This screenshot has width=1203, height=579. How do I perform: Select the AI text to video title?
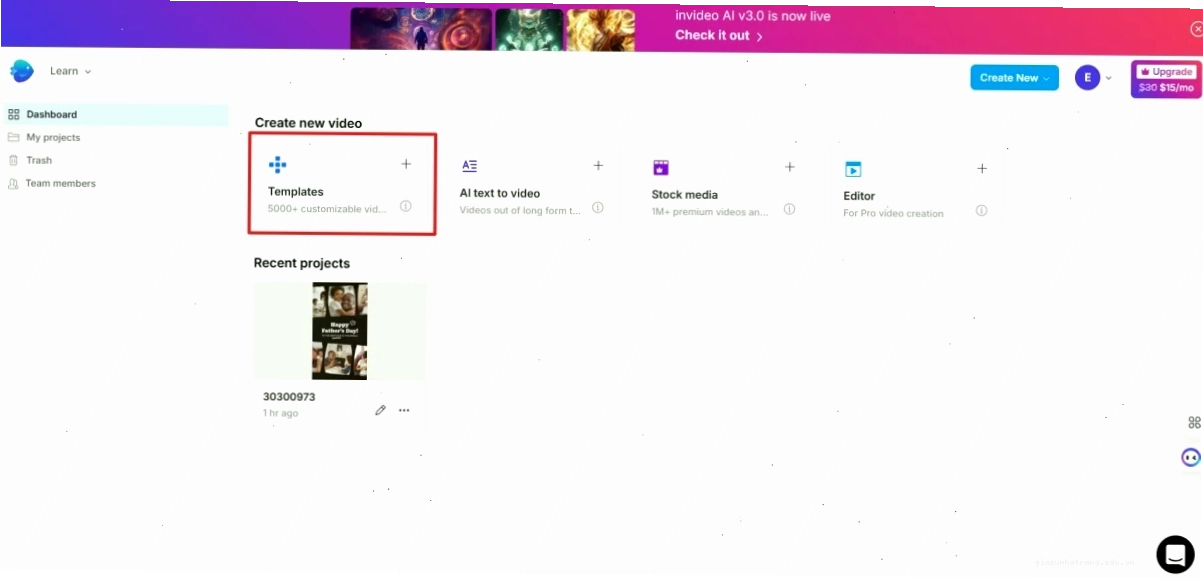(x=499, y=193)
